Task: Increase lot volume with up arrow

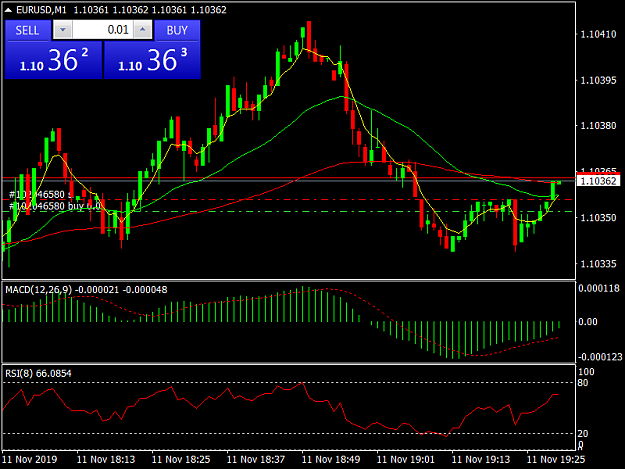Action: [x=143, y=30]
